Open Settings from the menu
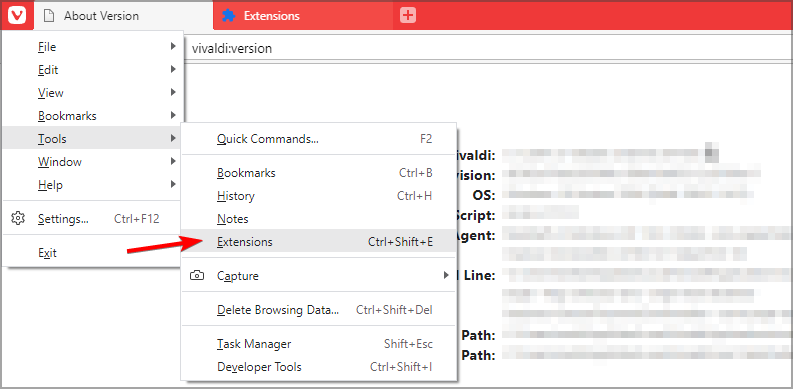This screenshot has height=389, width=793. click(x=93, y=219)
